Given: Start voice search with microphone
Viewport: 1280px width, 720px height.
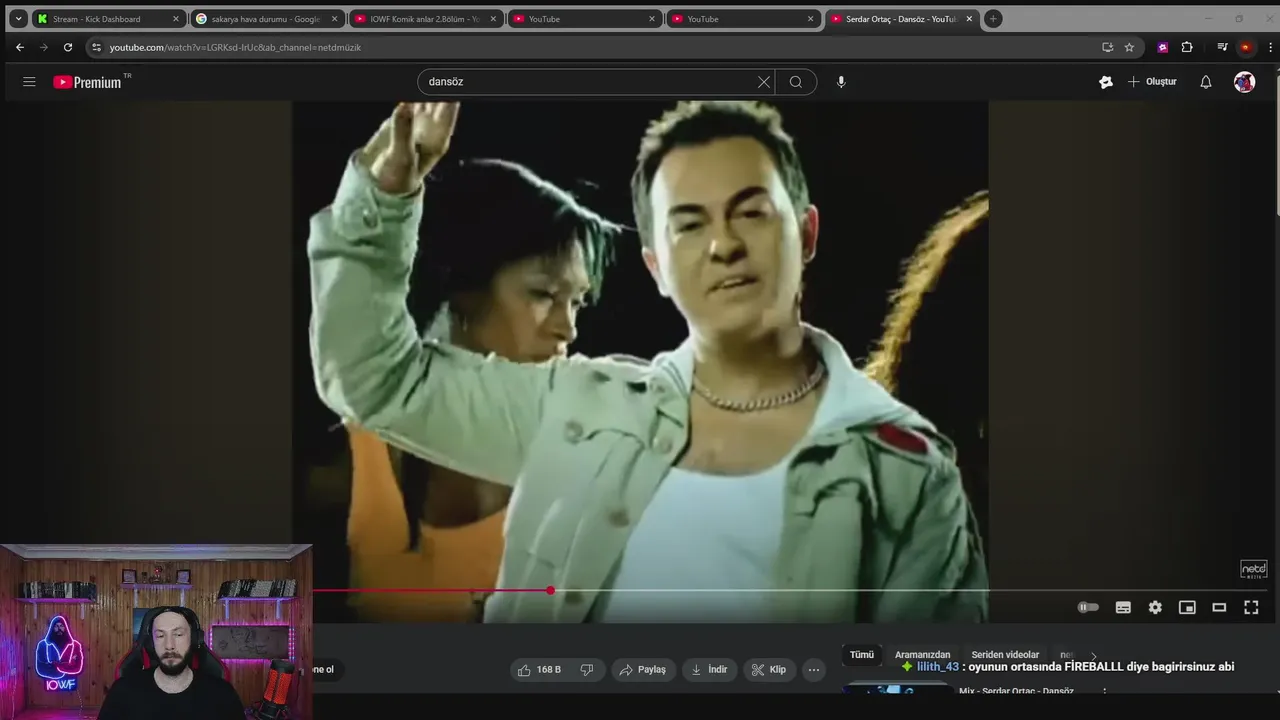Looking at the screenshot, I should tap(841, 82).
